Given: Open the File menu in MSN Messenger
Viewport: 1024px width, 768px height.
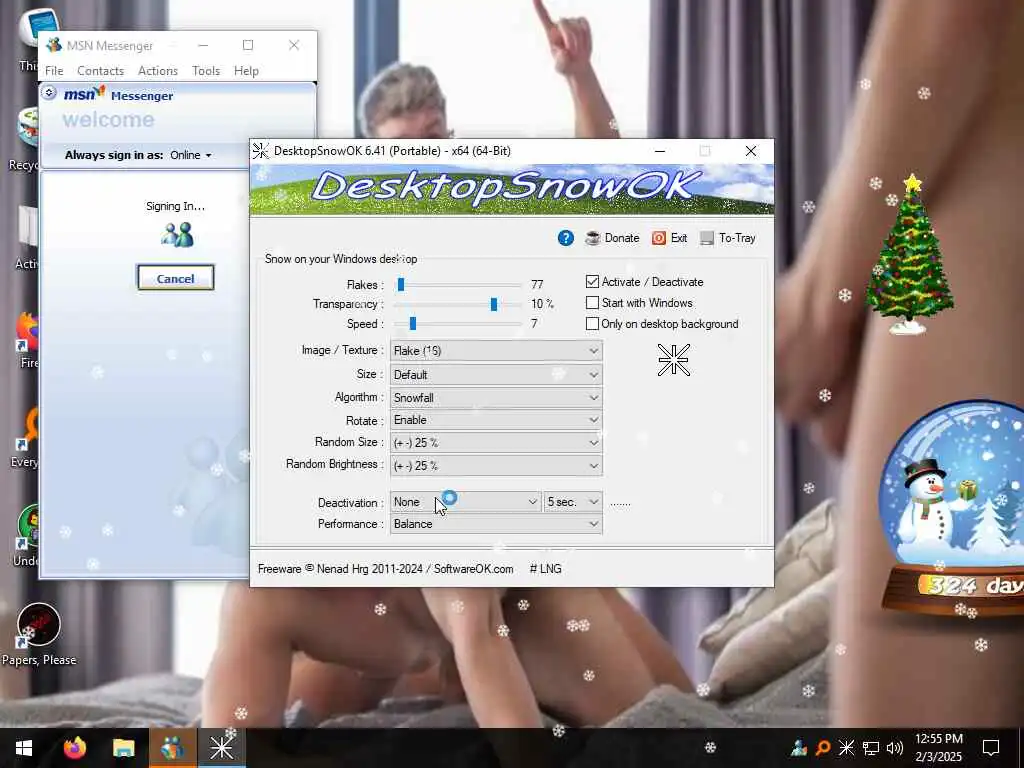Looking at the screenshot, I should click(x=54, y=71).
